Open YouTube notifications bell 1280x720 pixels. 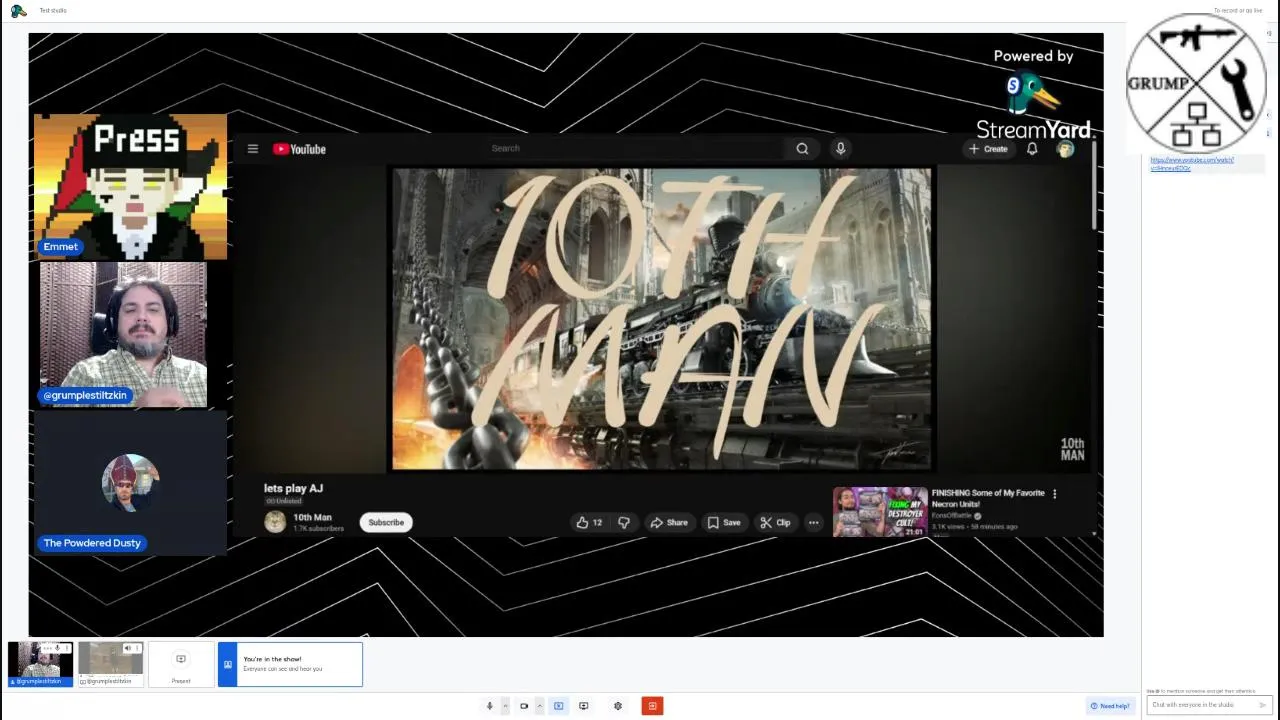1032,149
